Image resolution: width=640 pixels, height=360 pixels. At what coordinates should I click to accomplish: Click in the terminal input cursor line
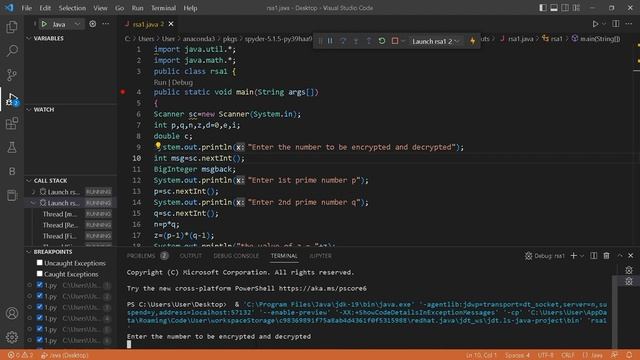tap(129, 344)
